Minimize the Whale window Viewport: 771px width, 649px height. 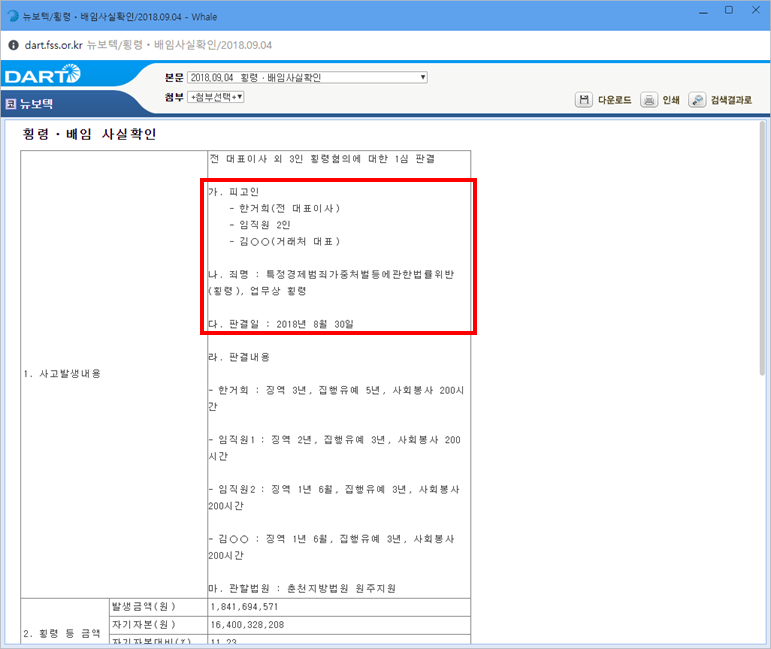tap(703, 11)
